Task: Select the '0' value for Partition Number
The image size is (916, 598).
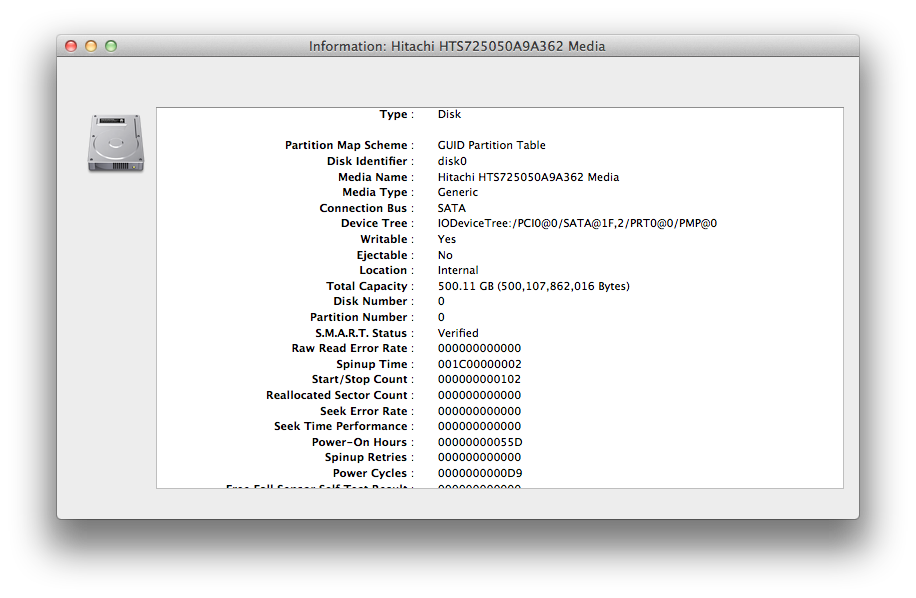Action: (x=441, y=317)
